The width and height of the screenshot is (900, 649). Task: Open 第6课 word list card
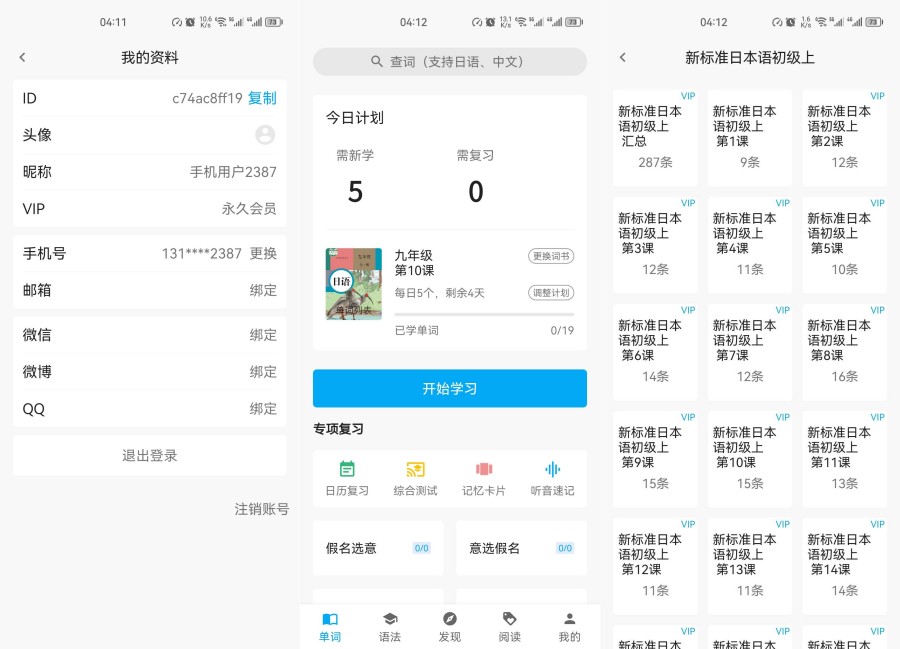click(655, 352)
